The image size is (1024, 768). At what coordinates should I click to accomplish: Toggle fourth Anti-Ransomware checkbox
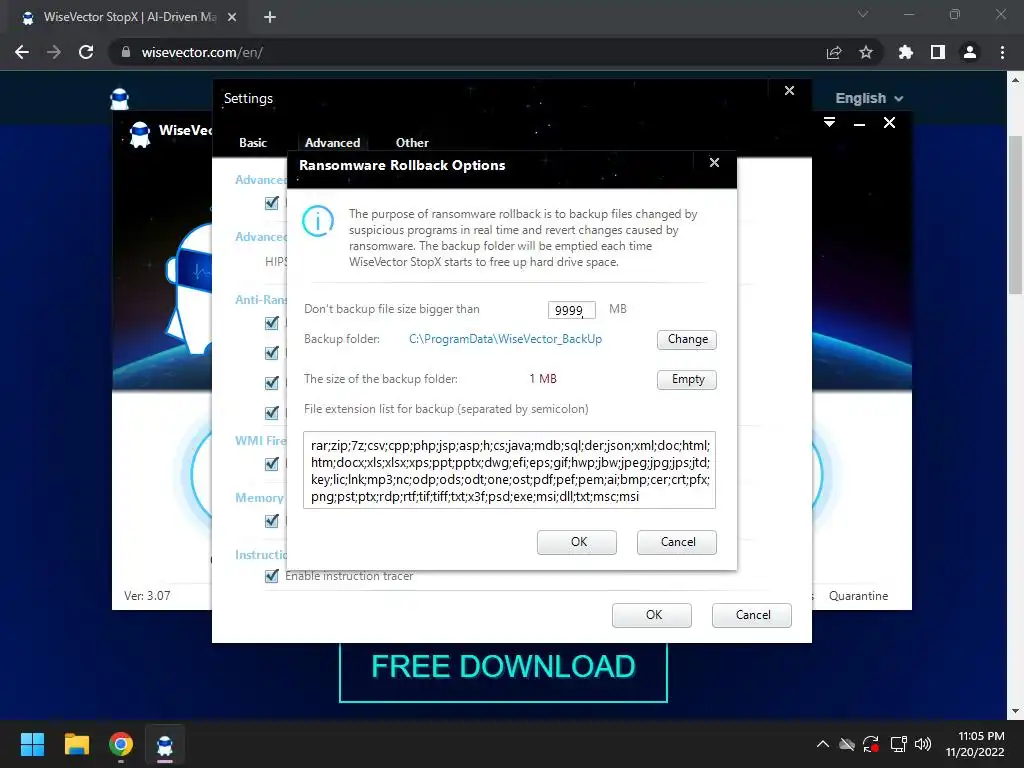point(272,413)
